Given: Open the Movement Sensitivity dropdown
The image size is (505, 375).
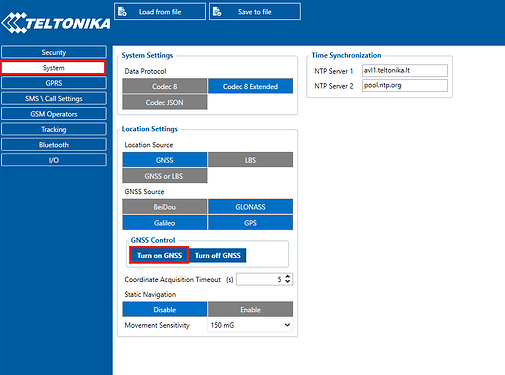Looking at the screenshot, I should click(250, 325).
